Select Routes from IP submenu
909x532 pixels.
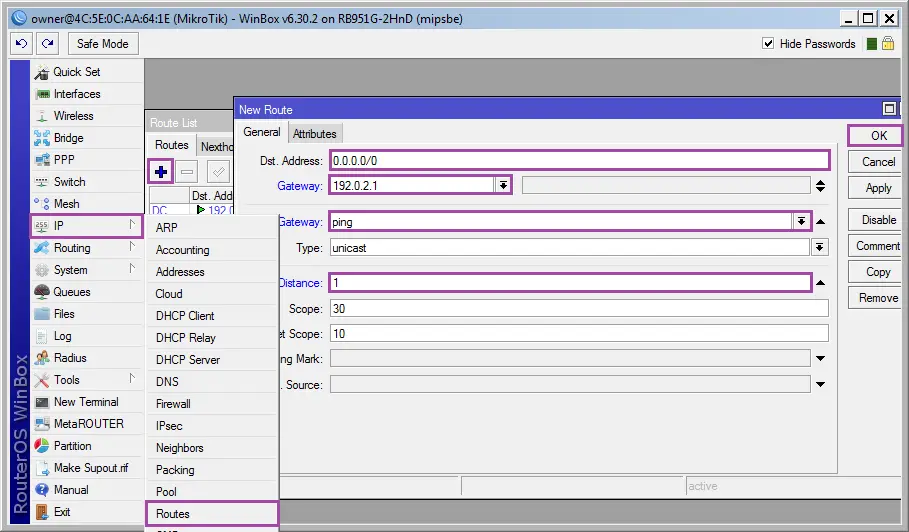212,514
